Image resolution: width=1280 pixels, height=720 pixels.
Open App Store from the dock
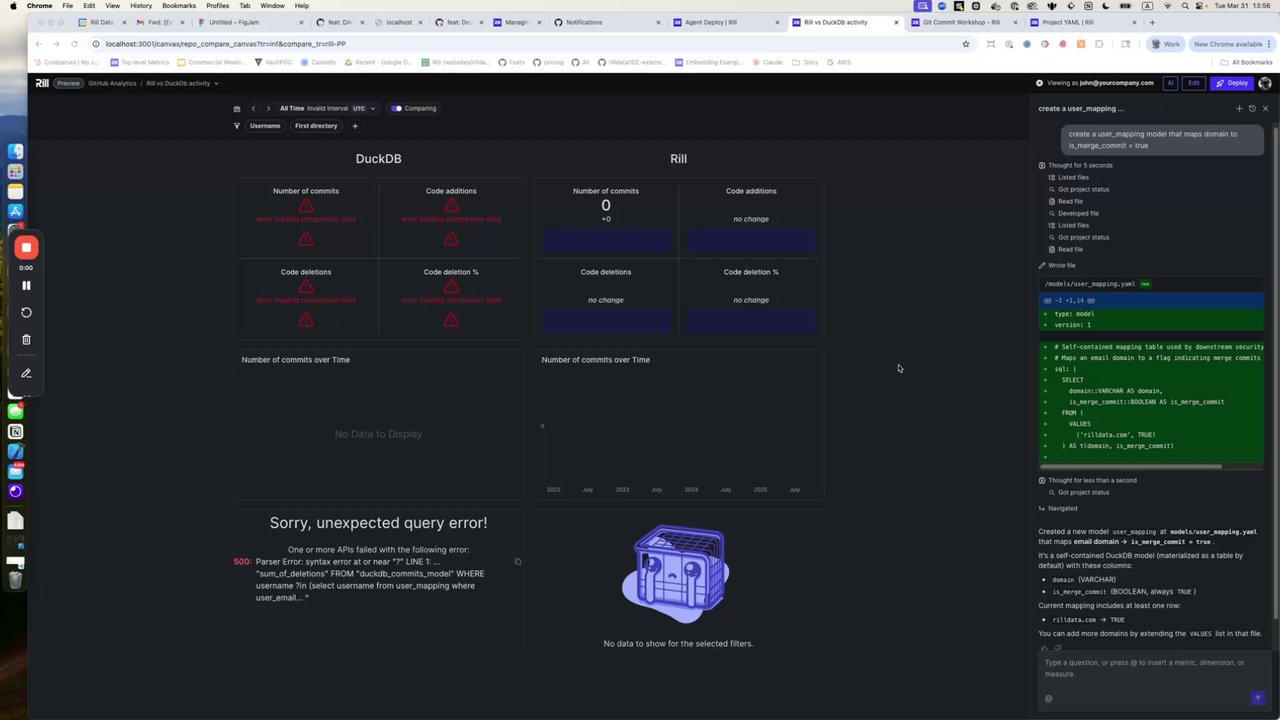pyautogui.click(x=15, y=211)
